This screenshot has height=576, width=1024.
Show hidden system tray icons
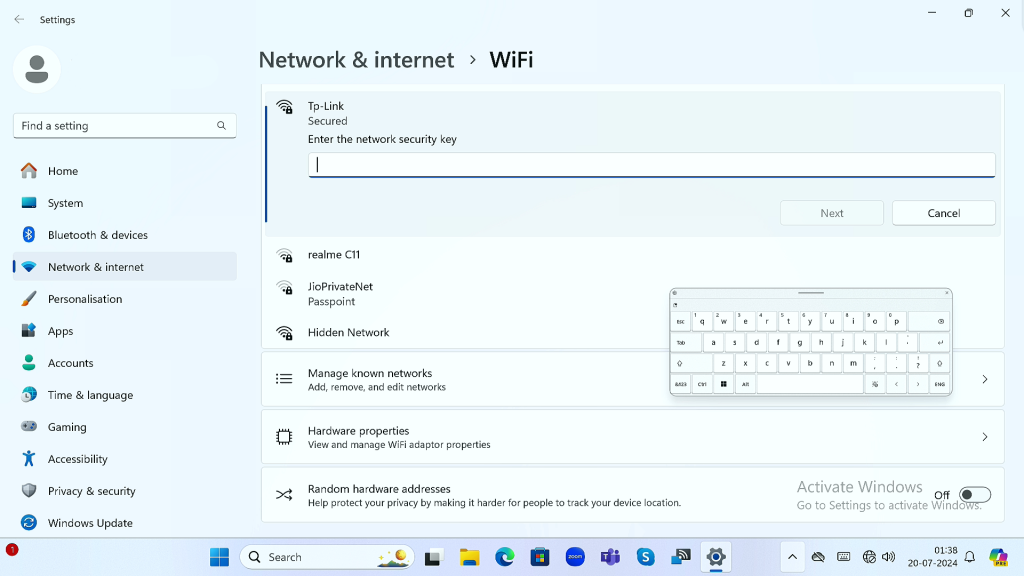792,557
